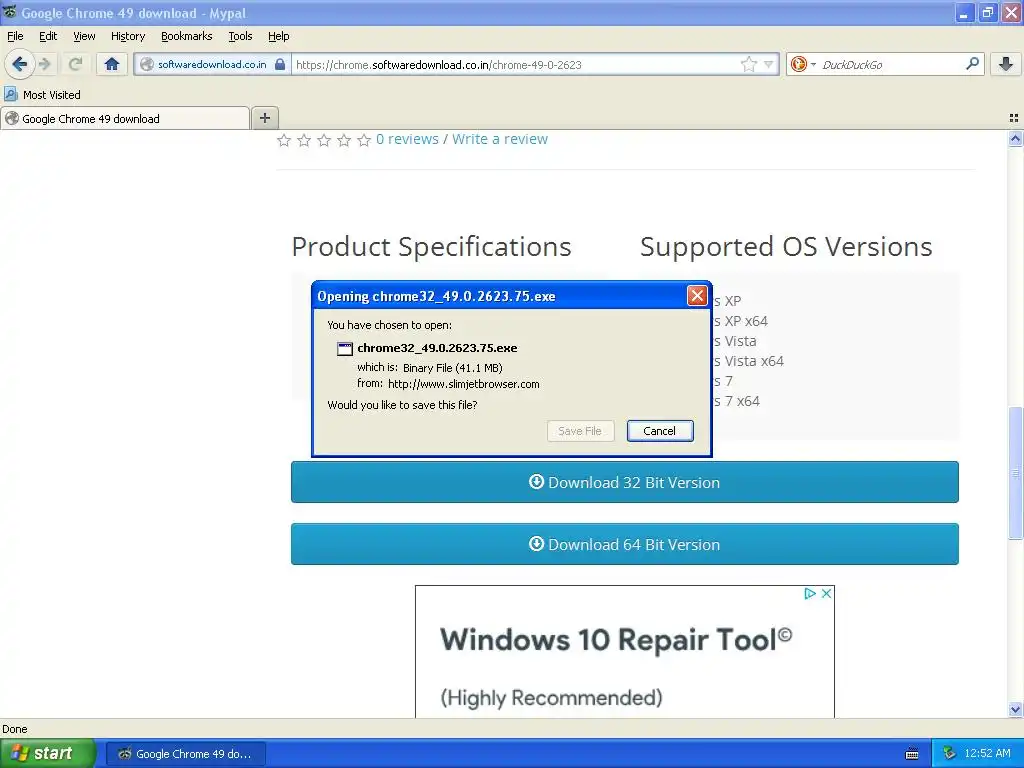The width and height of the screenshot is (1024, 768).
Task: Open the File menu
Action: pyautogui.click(x=15, y=36)
